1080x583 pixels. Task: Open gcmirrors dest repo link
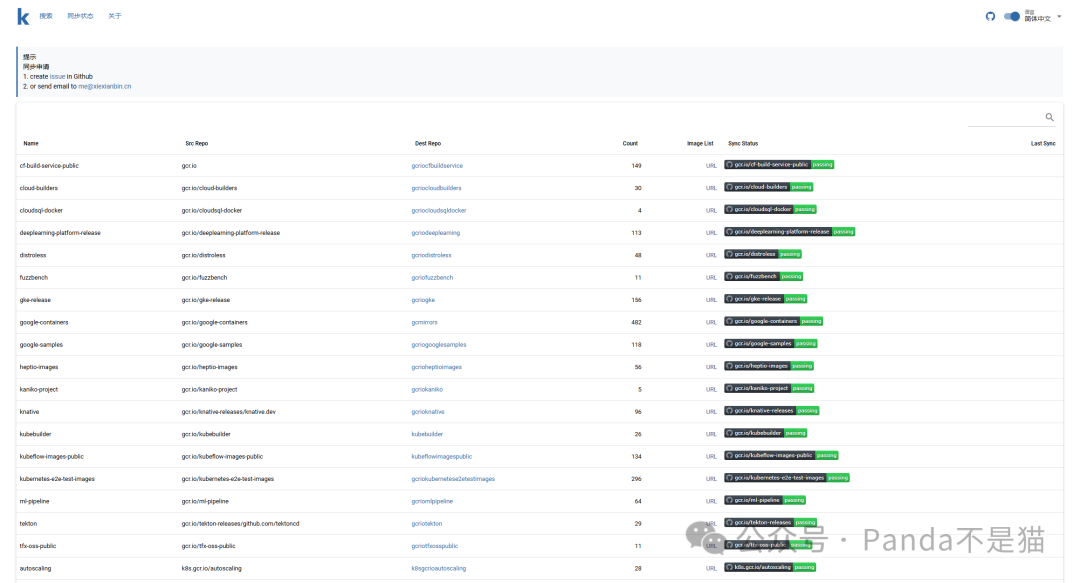(x=424, y=323)
